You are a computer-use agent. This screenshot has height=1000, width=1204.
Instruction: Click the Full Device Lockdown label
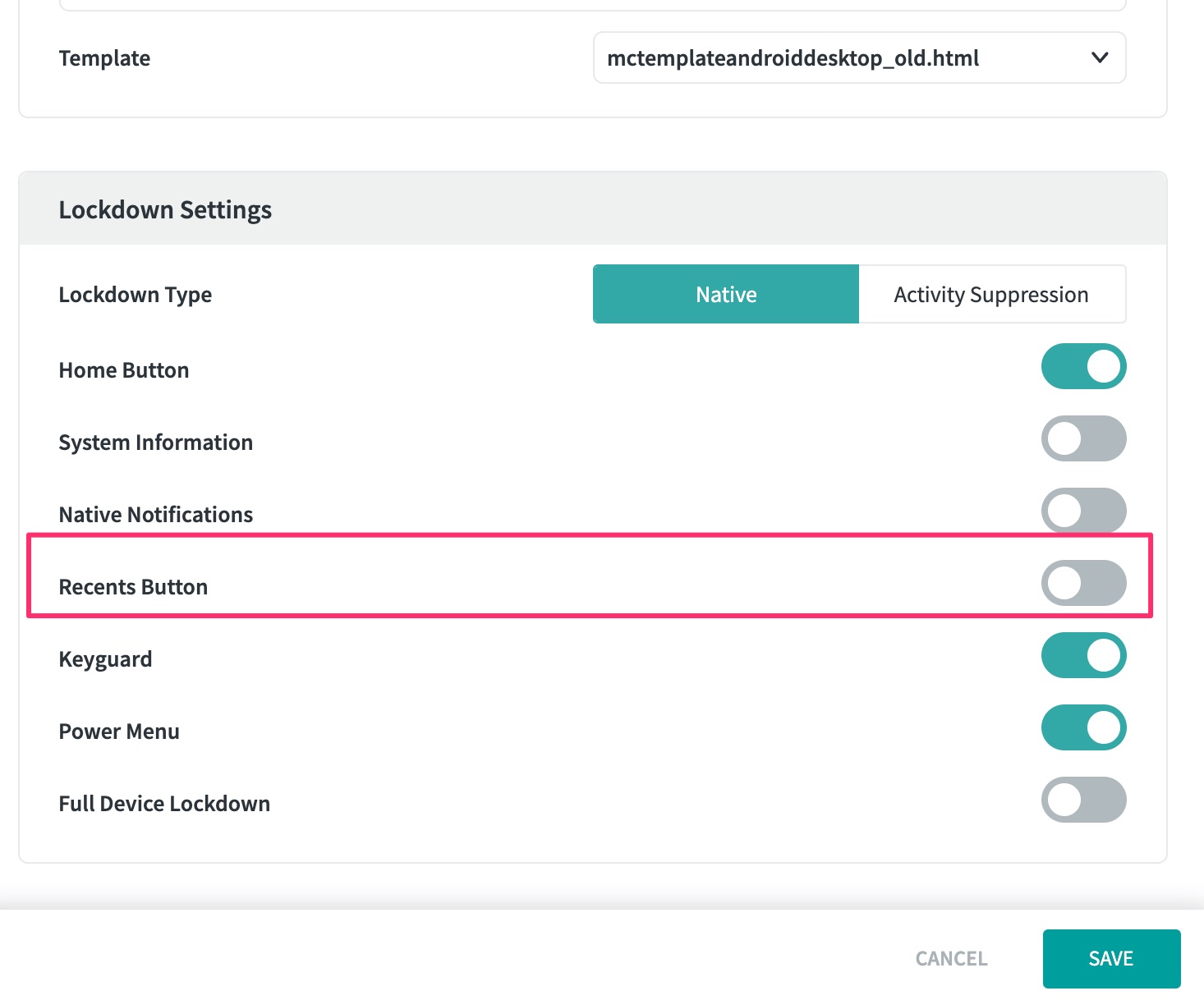tap(164, 804)
